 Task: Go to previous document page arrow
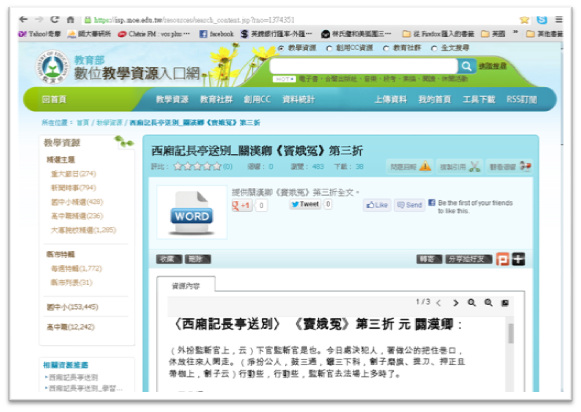pos(439,303)
